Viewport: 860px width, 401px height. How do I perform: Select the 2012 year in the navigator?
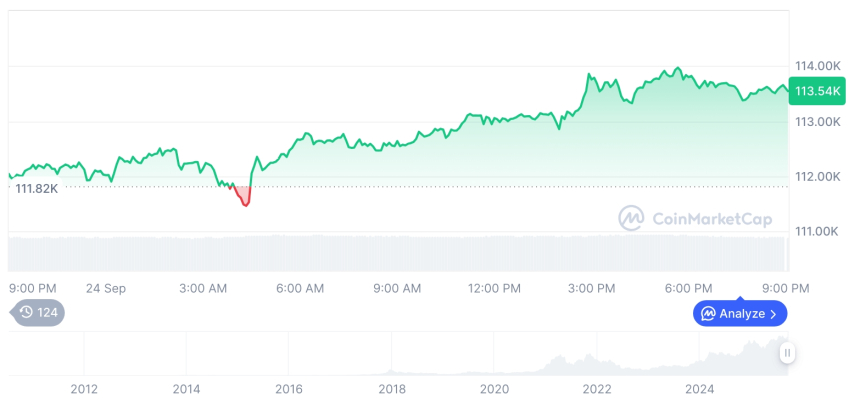(84, 389)
